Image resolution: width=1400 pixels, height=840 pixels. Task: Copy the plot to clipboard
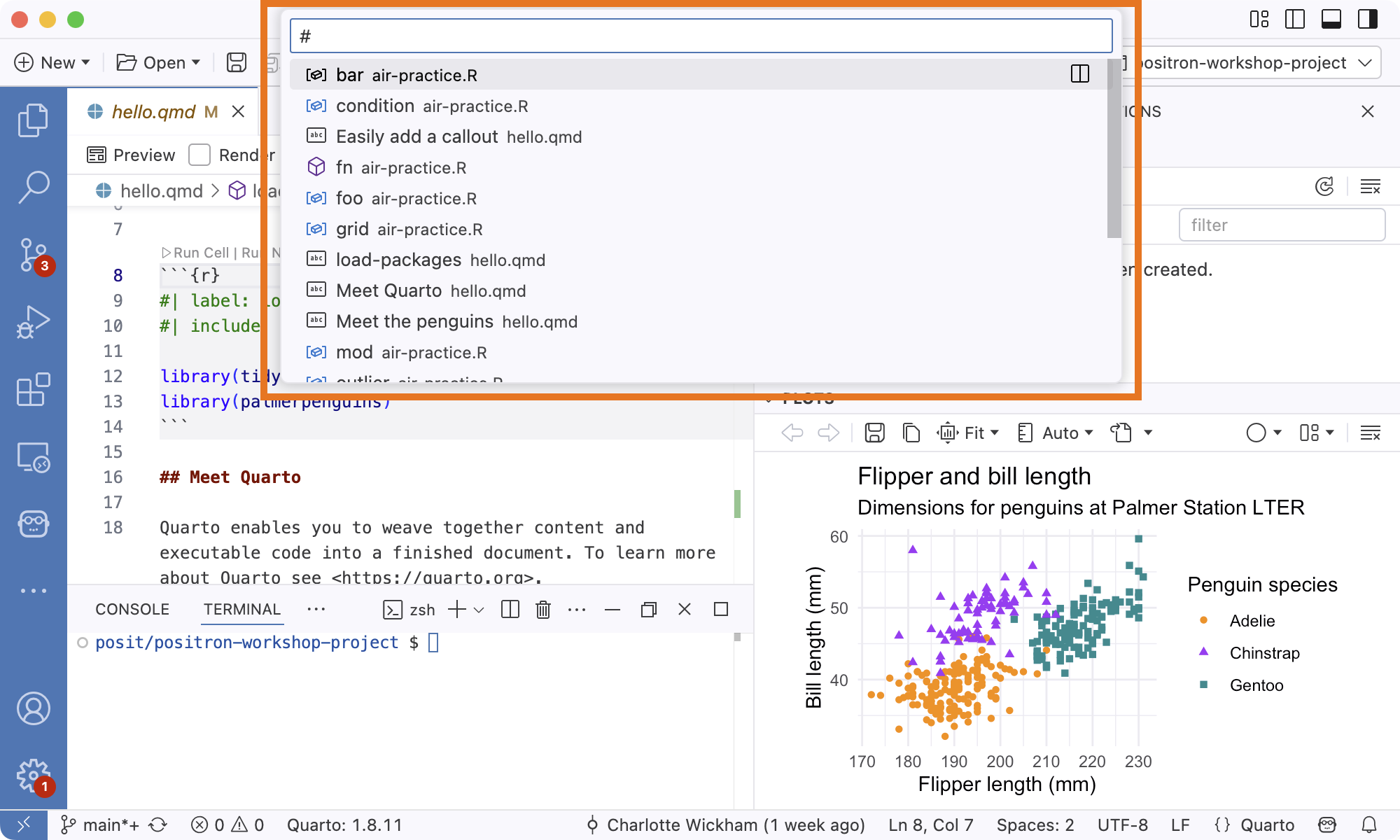[911, 433]
